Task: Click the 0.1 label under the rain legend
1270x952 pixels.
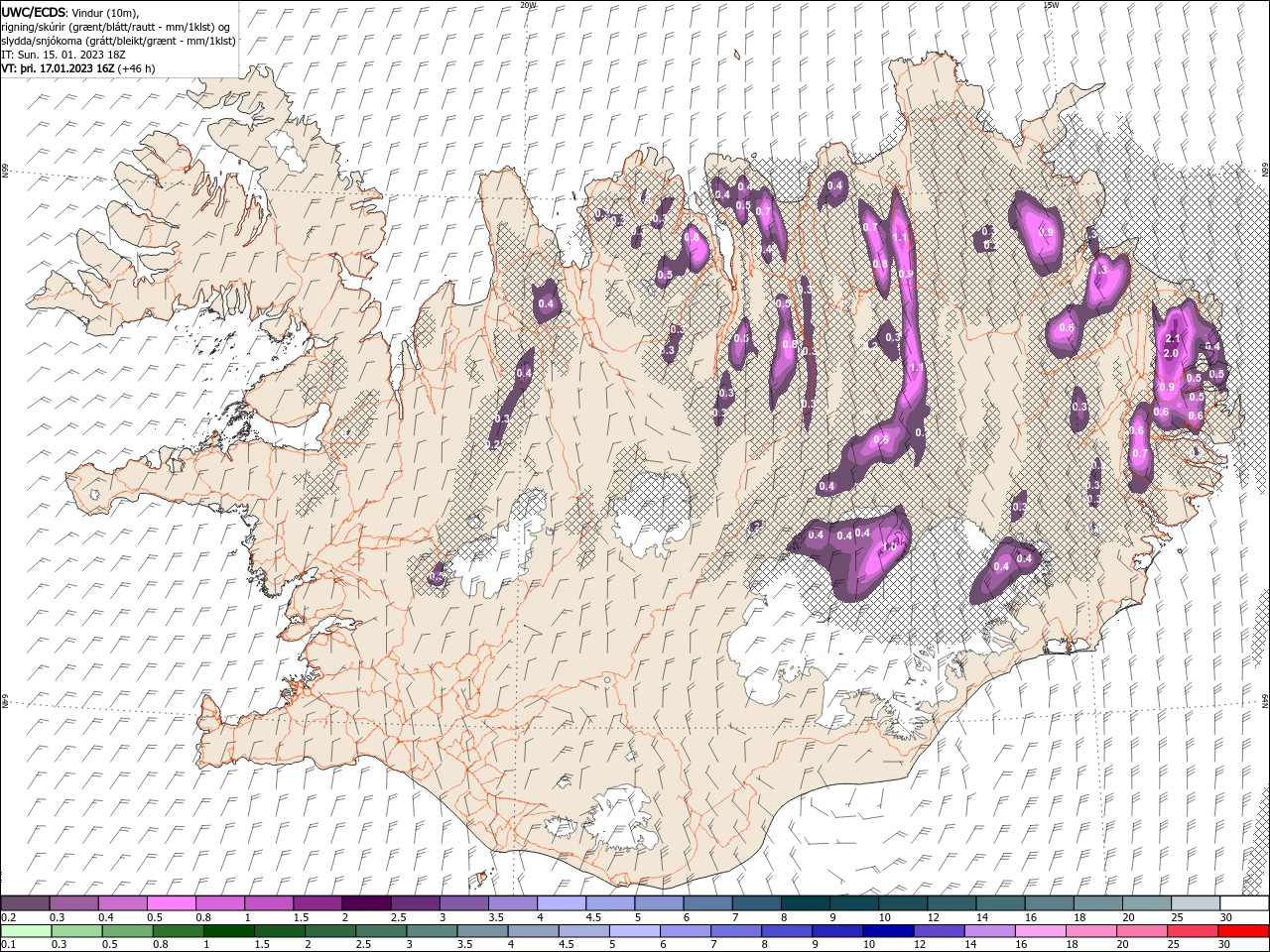Action: click(8, 944)
